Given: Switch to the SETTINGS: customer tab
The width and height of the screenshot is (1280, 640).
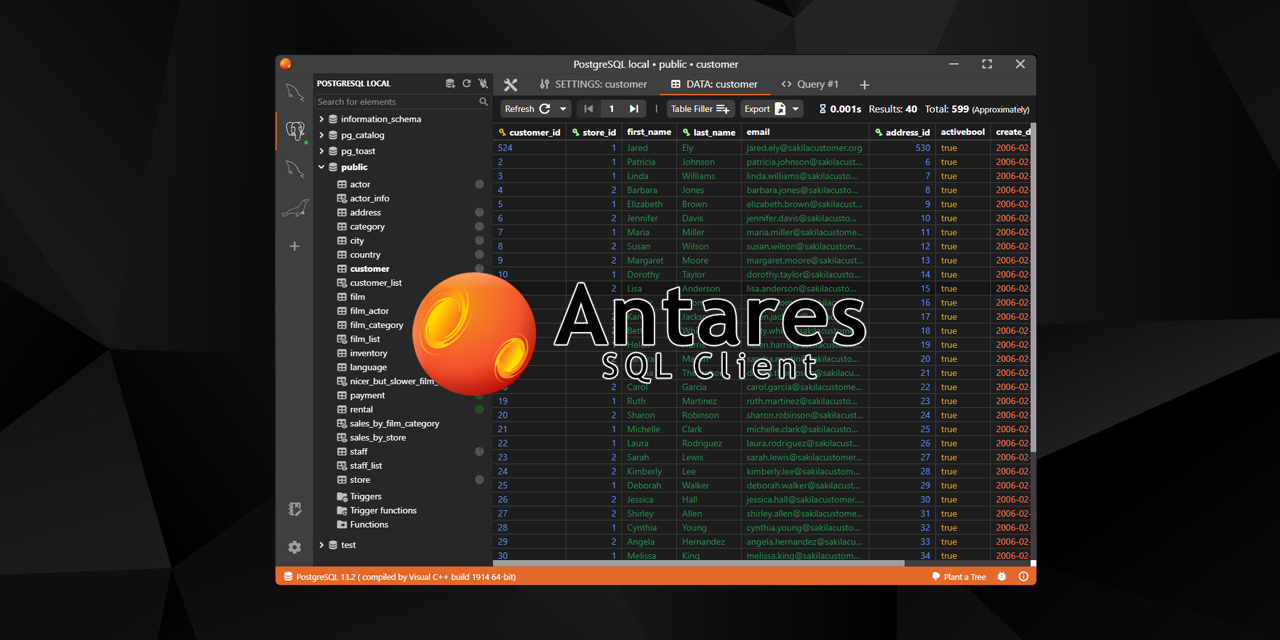Looking at the screenshot, I should click(593, 85).
